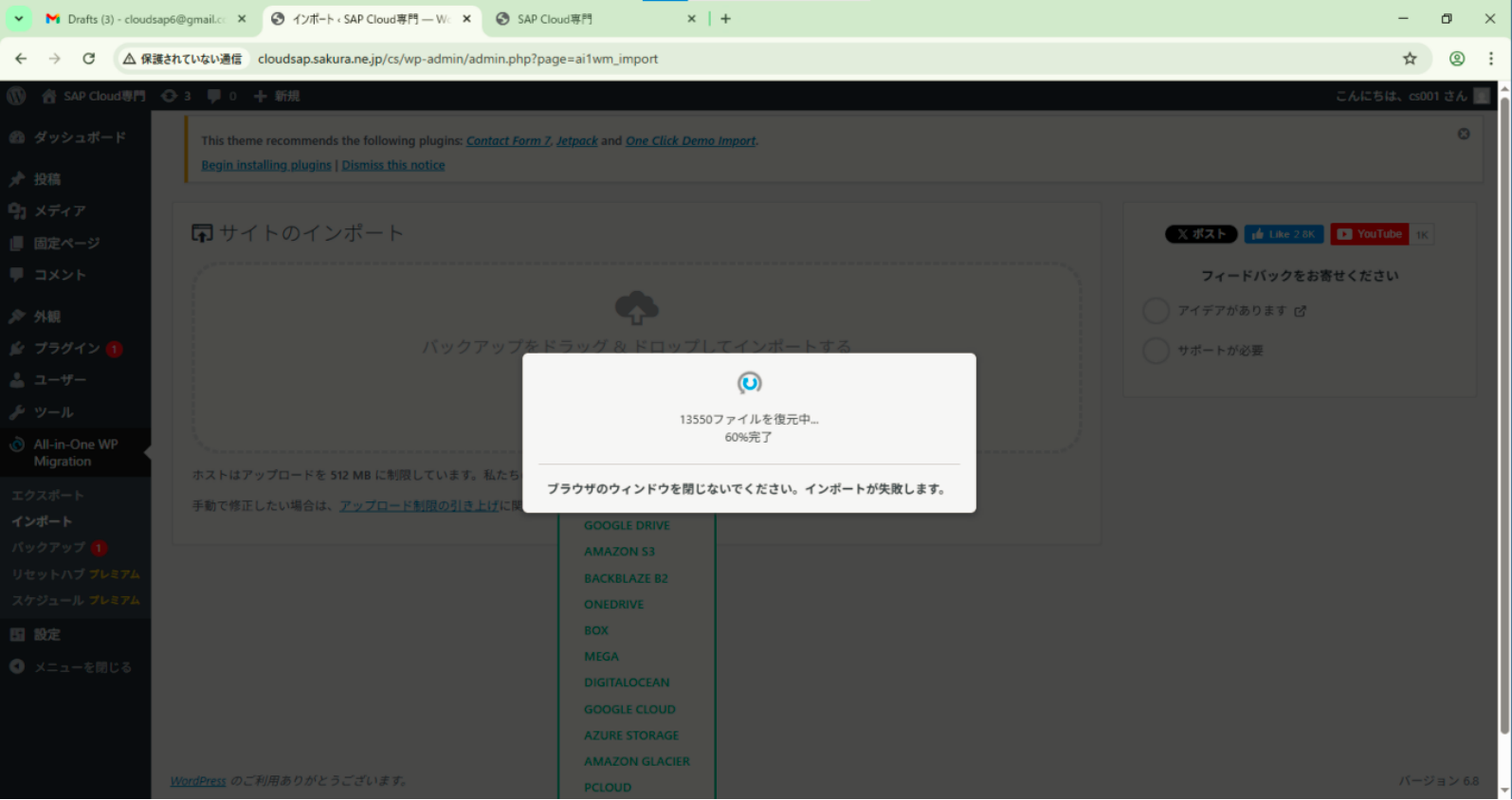Open インポート submenu item

coord(42,521)
